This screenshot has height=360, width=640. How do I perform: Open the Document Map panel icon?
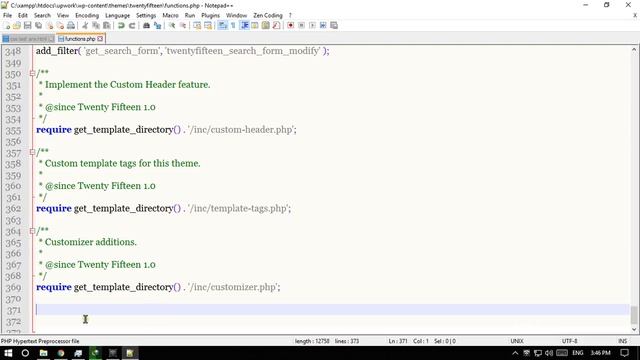coord(266,25)
